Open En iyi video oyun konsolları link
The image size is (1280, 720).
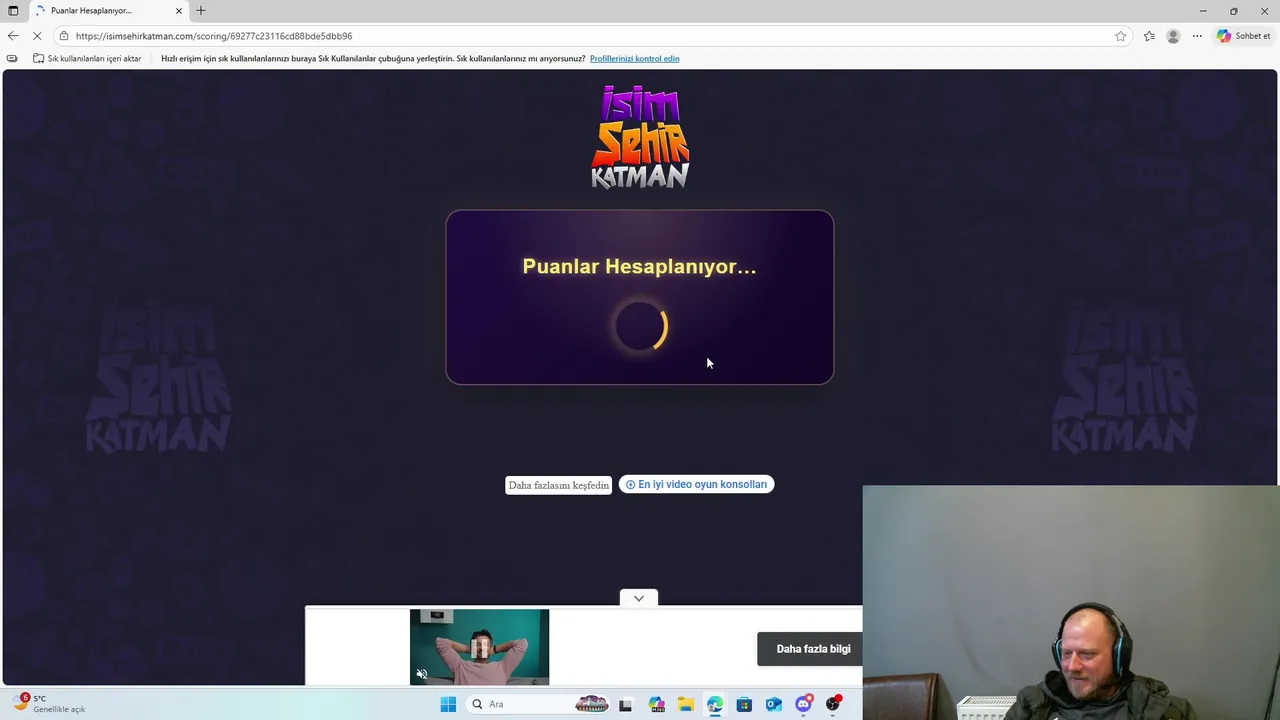click(696, 484)
